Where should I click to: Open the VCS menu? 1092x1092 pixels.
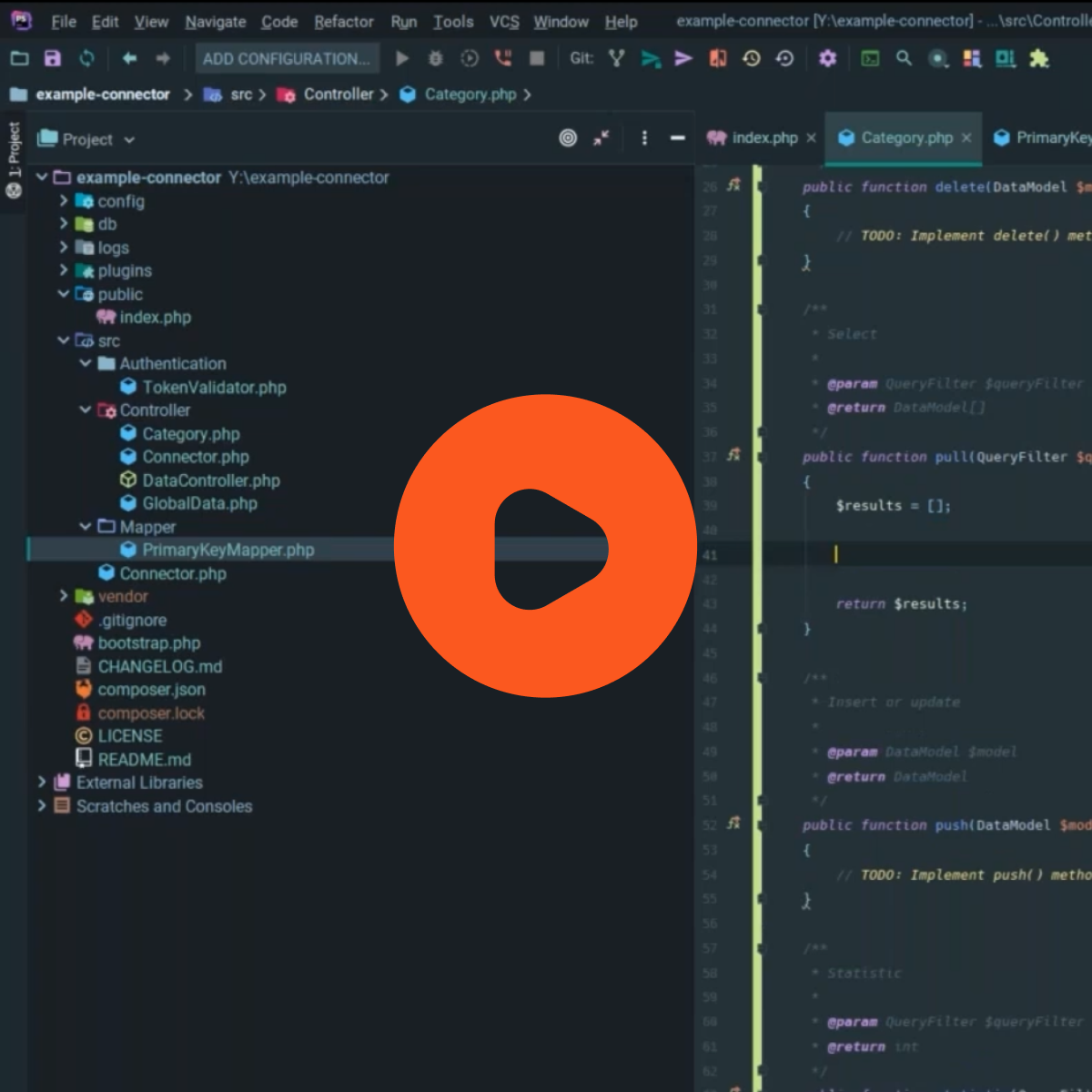click(x=504, y=21)
